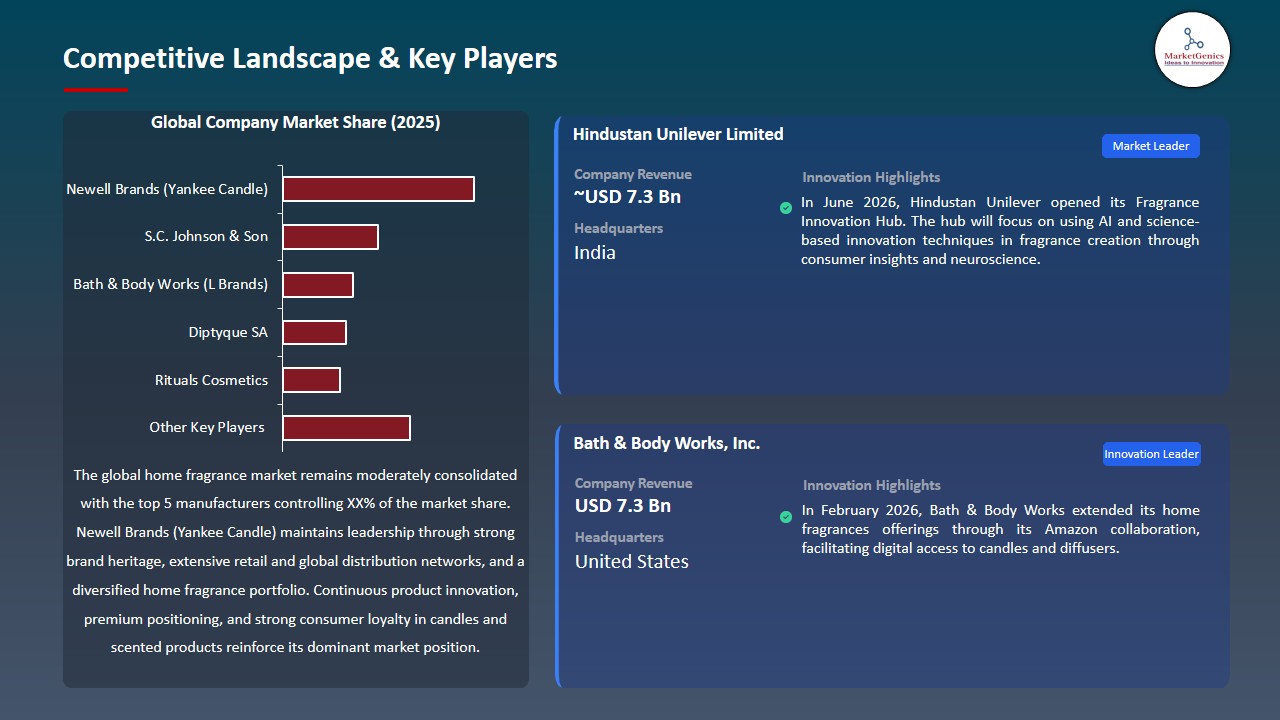Click the Bath & Body Works, Inc. heading
Screen dimensions: 1280x720
coord(666,443)
